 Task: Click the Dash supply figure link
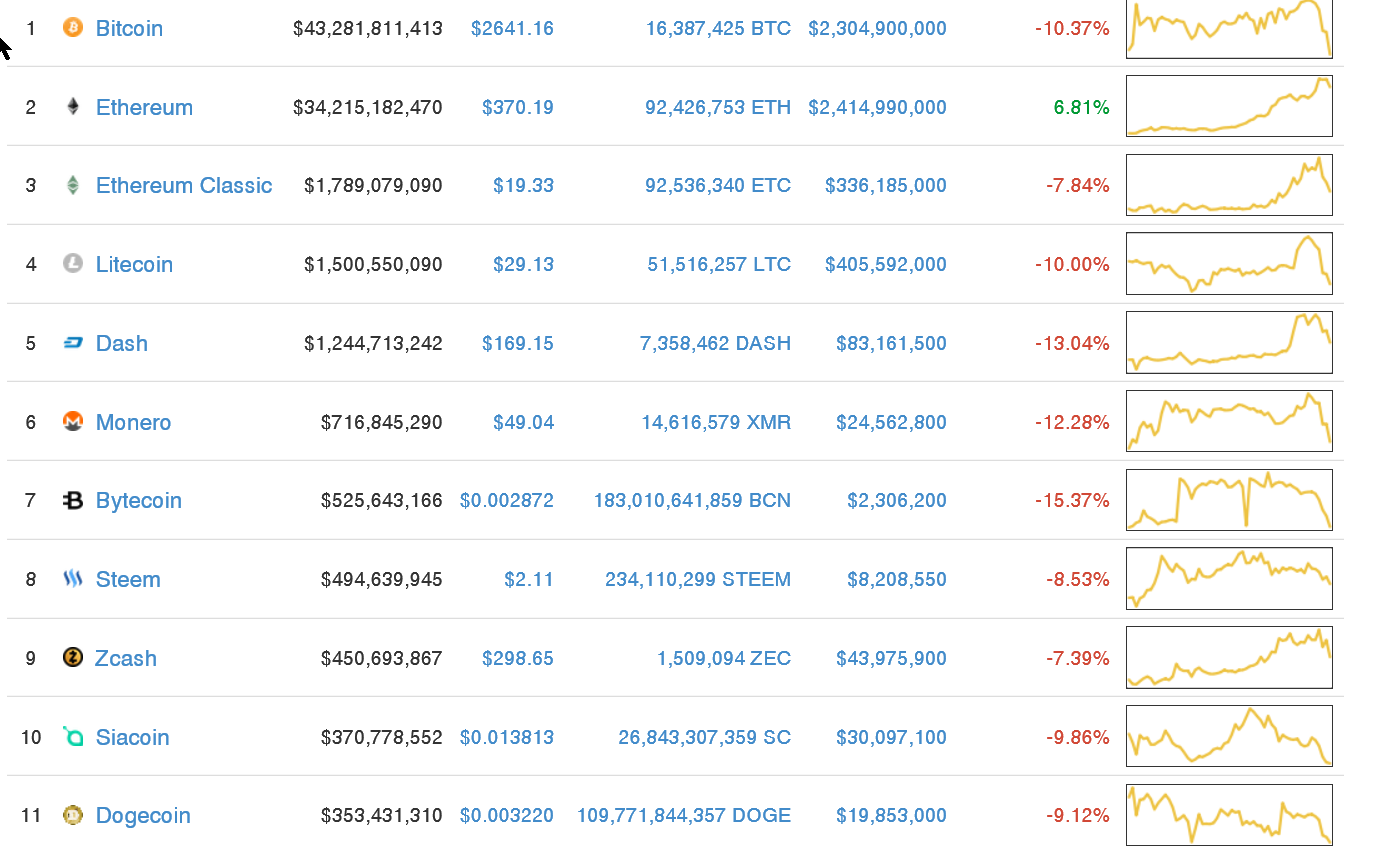point(715,343)
